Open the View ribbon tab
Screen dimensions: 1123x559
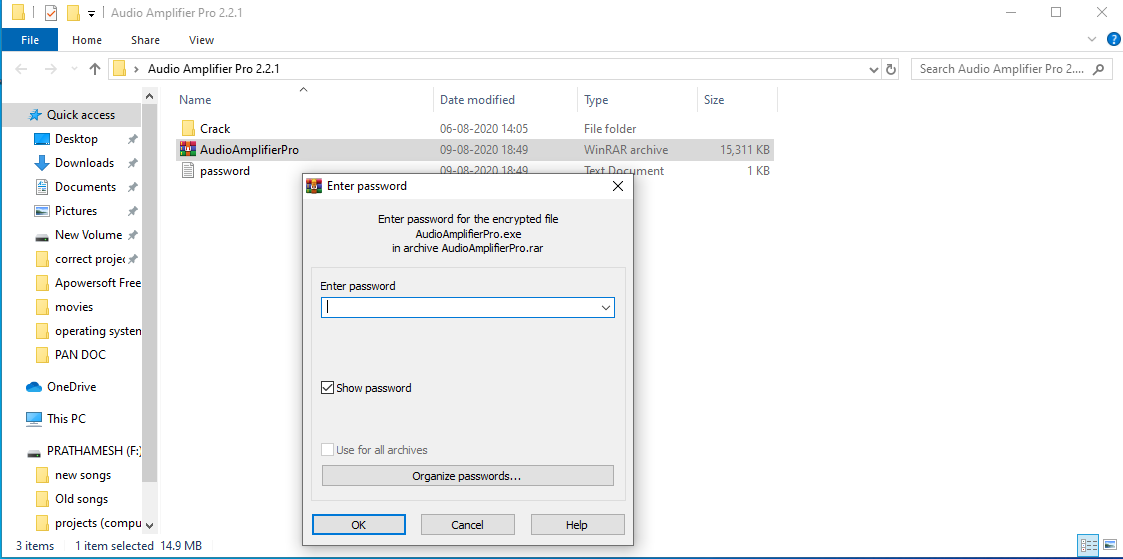click(201, 40)
